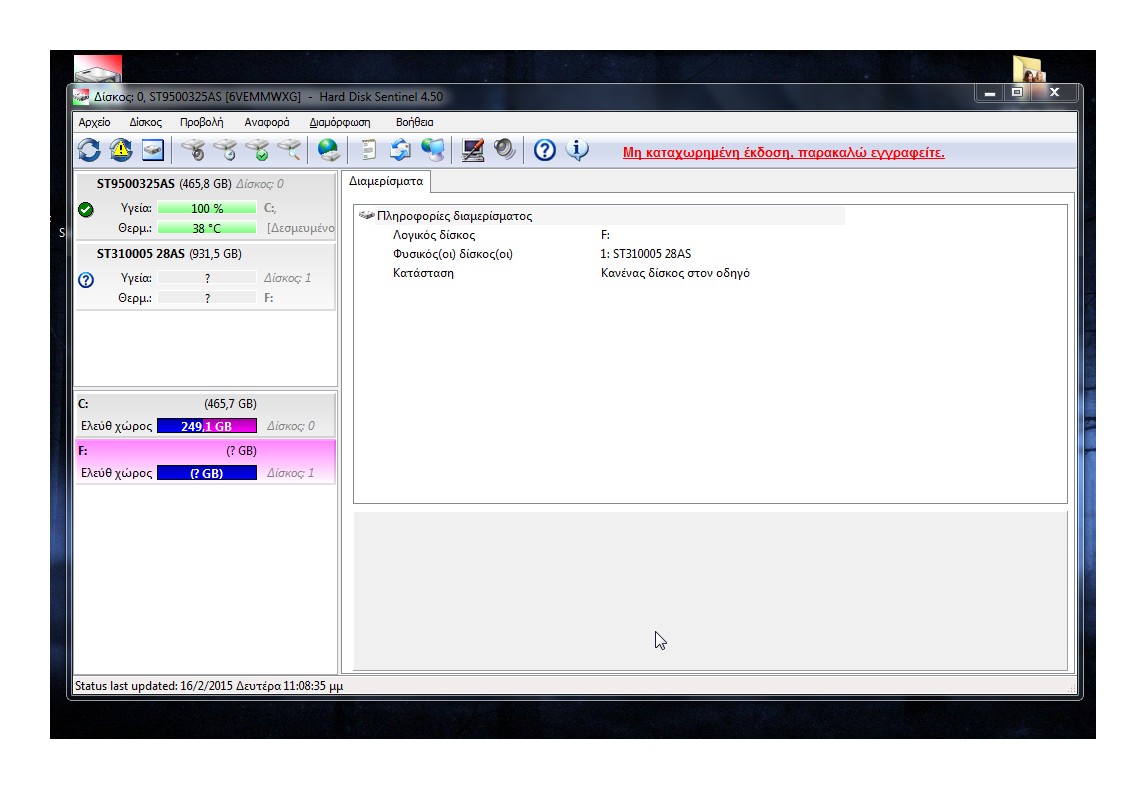Click the unknown temperature '?' bar of ST310005
This screenshot has width=1146, height=789.
(x=207, y=298)
